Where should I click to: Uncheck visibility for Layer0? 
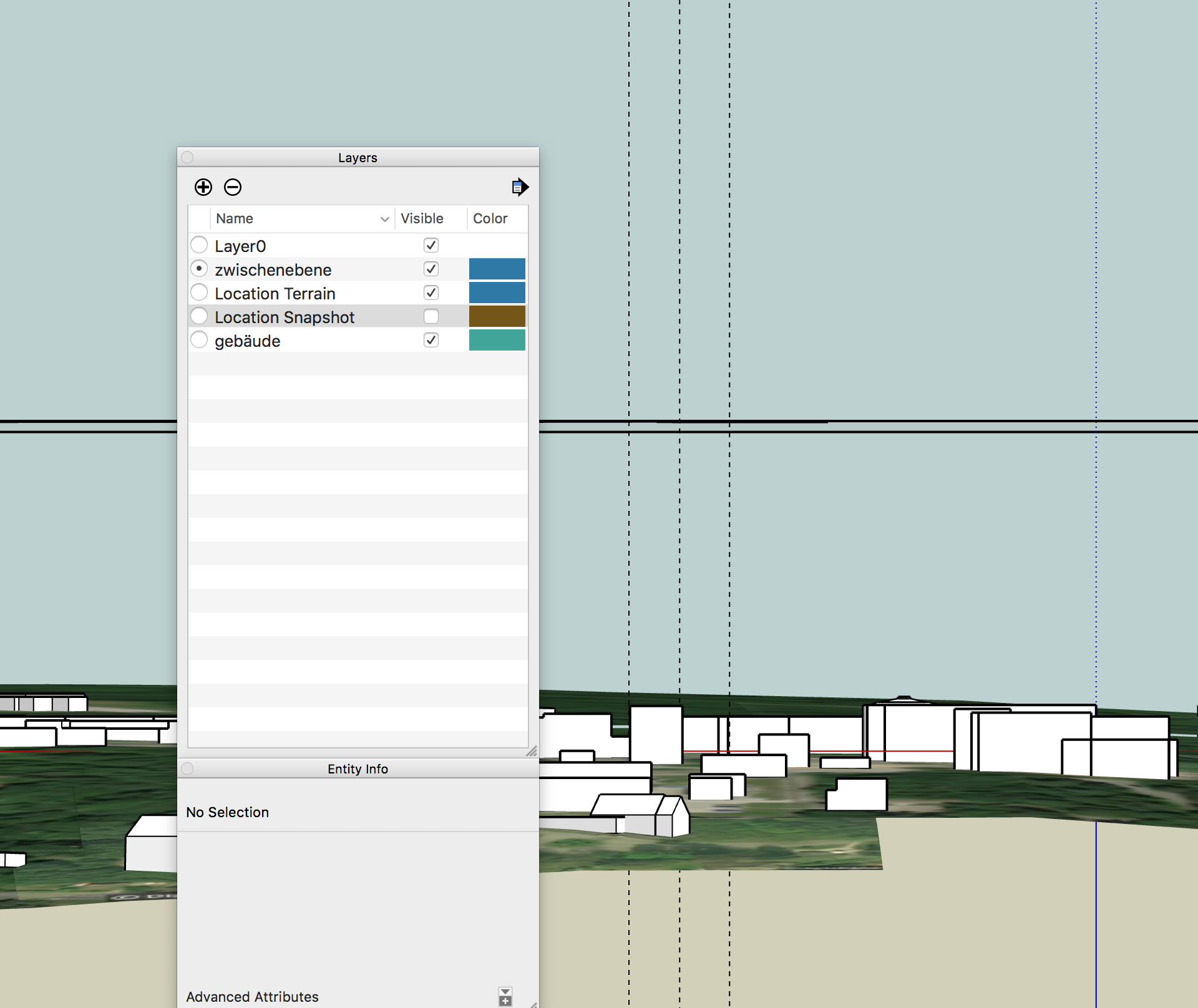click(431, 245)
